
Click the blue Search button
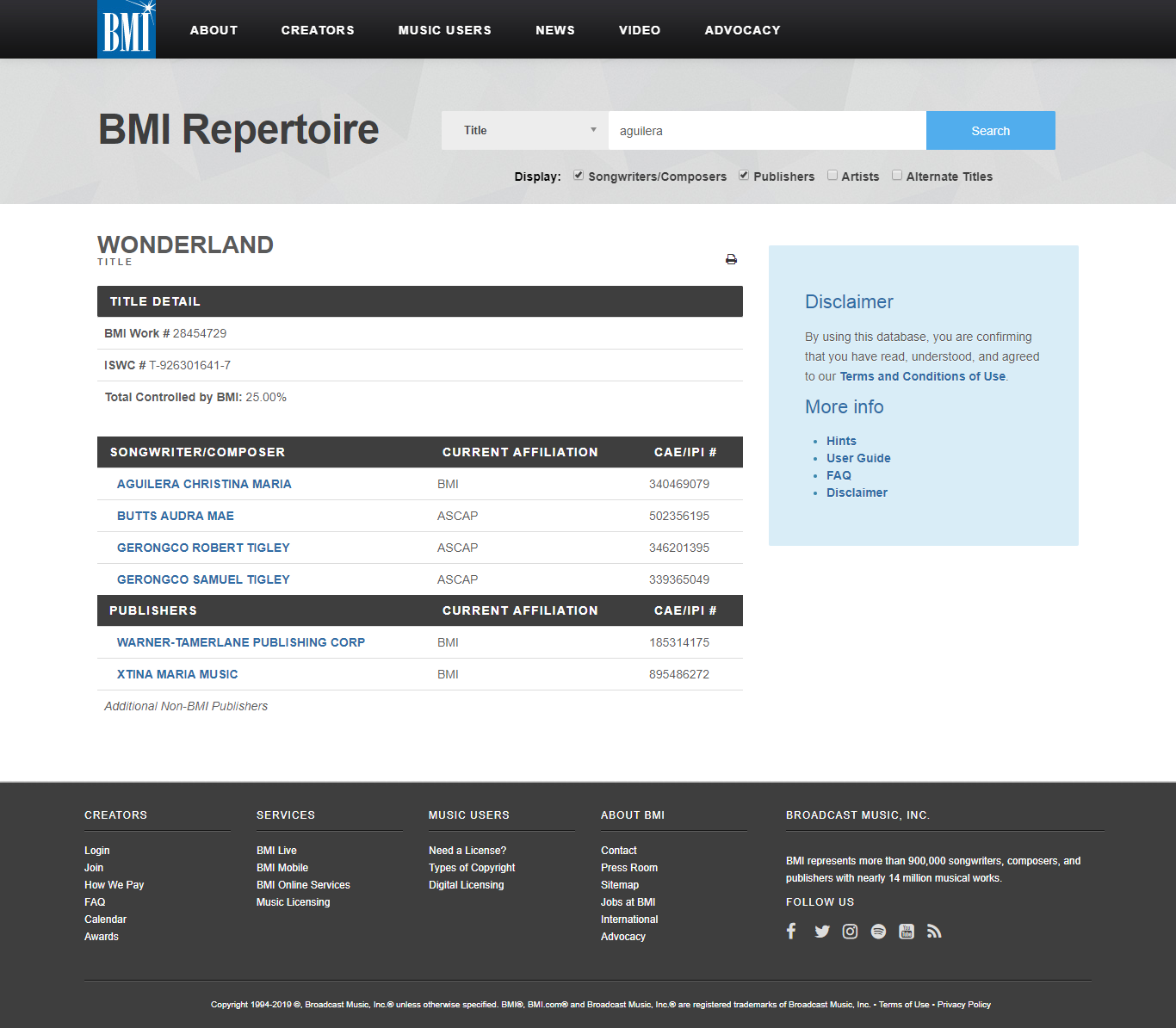(990, 131)
